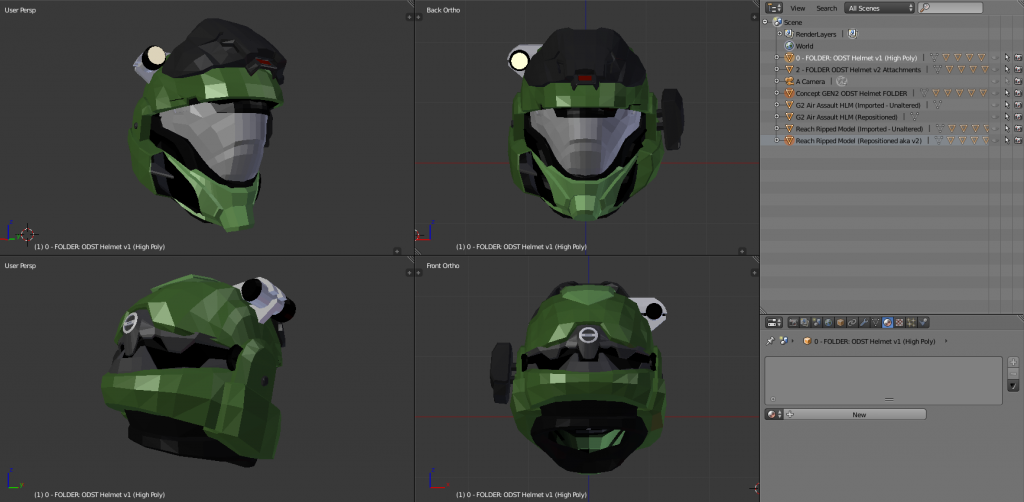The width and height of the screenshot is (1024, 502).
Task: Open the Physics properties tab
Action: coord(923,322)
